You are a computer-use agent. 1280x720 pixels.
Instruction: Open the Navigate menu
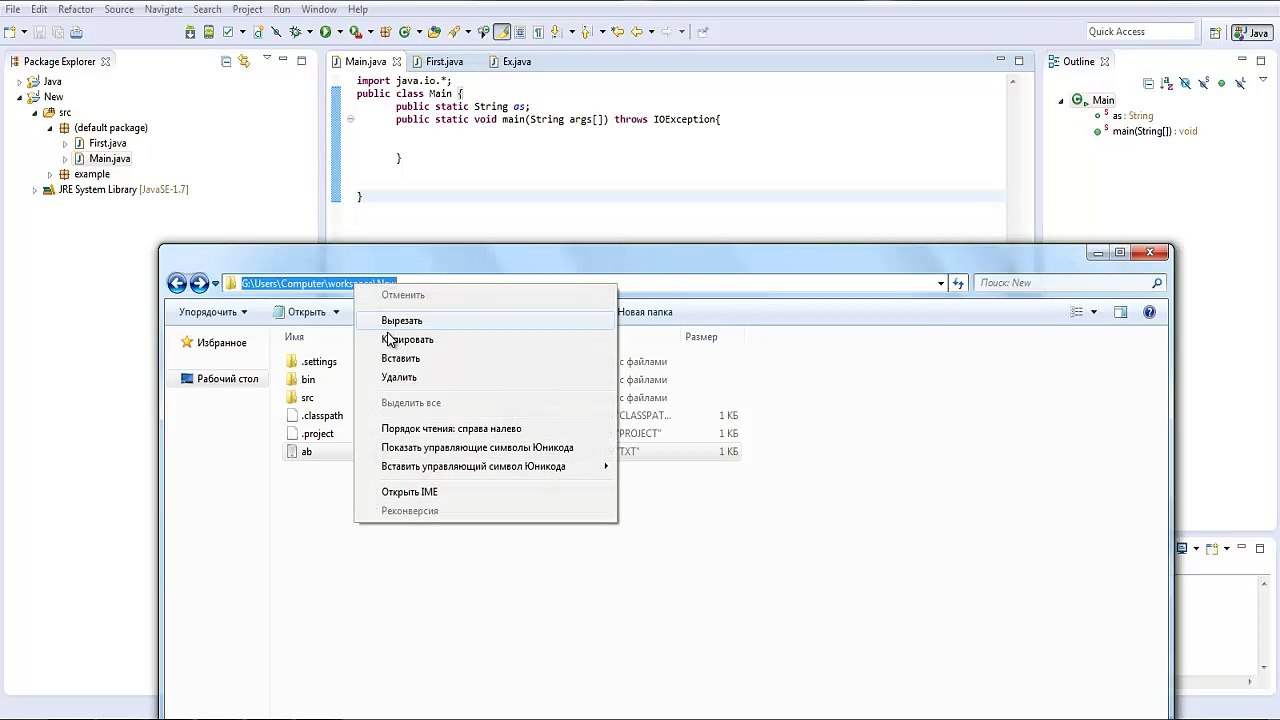point(163,9)
